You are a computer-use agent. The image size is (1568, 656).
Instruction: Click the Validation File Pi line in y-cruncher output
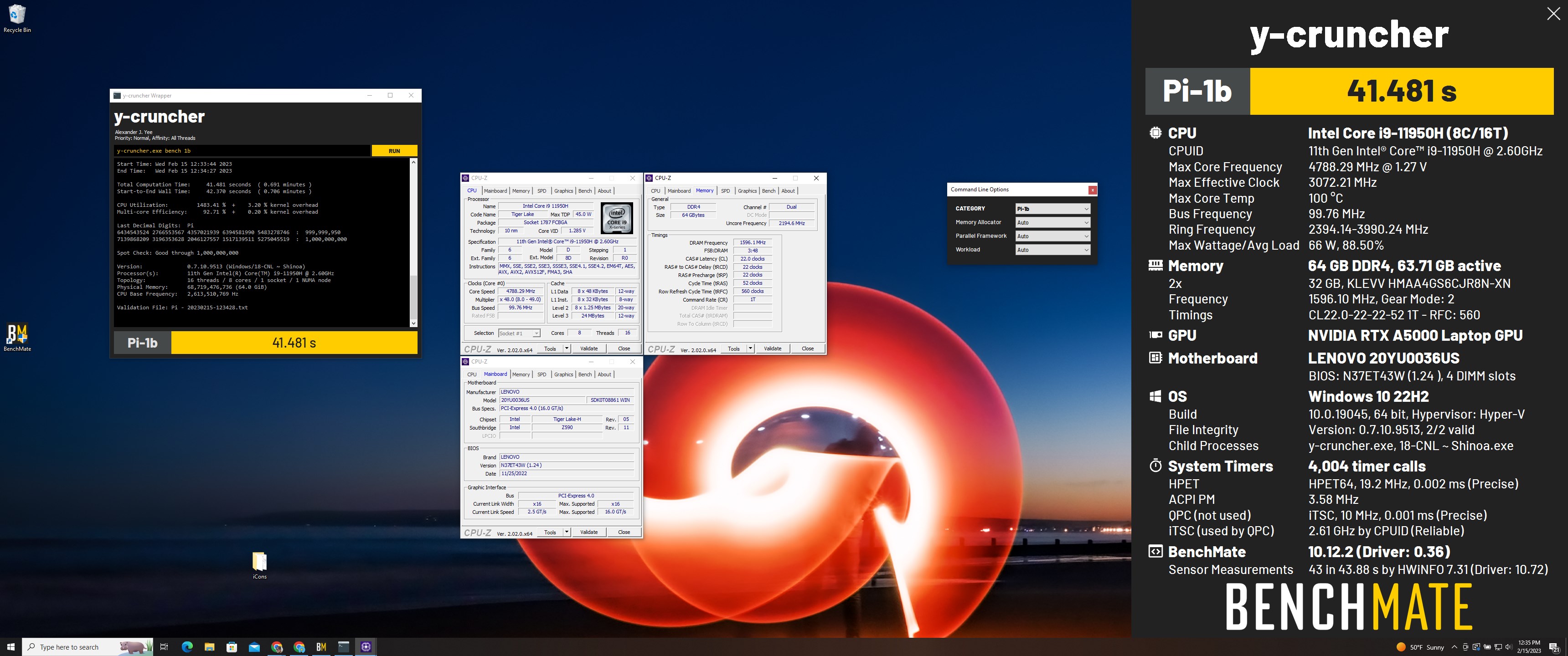click(x=182, y=308)
